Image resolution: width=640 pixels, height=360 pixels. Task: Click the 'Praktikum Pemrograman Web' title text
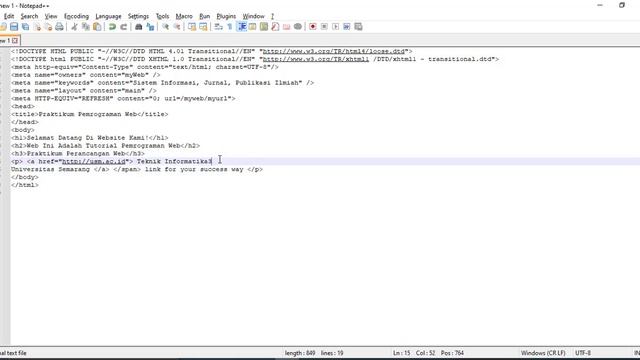87,114
